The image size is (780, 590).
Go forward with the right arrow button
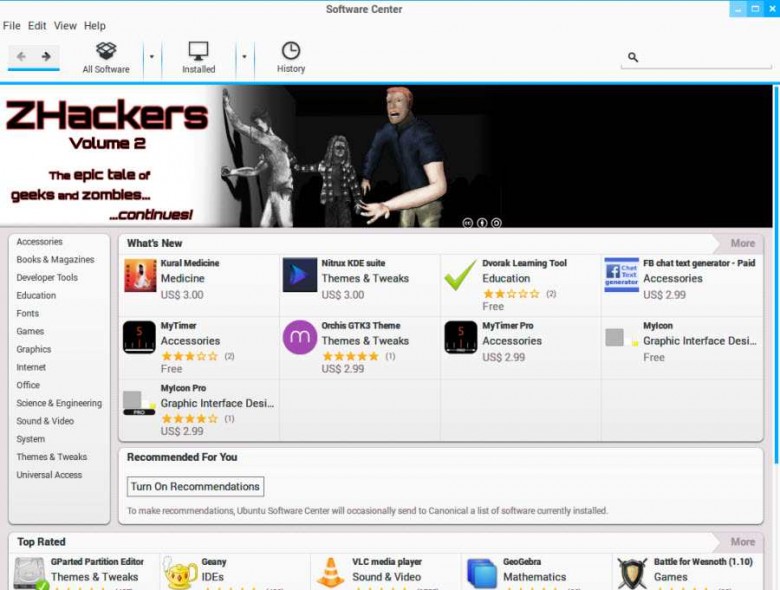pyautogui.click(x=46, y=56)
